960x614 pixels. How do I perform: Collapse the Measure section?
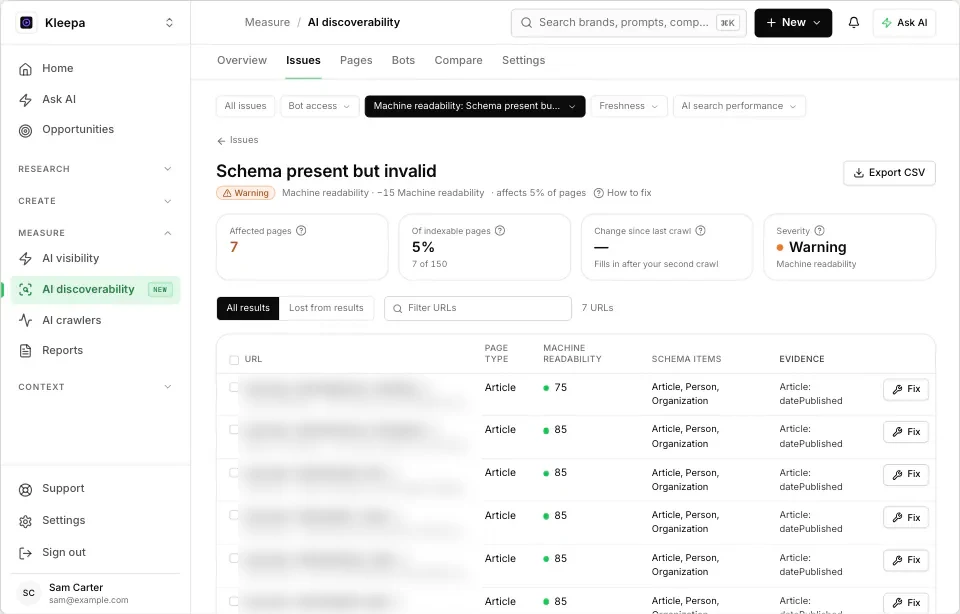click(95, 233)
